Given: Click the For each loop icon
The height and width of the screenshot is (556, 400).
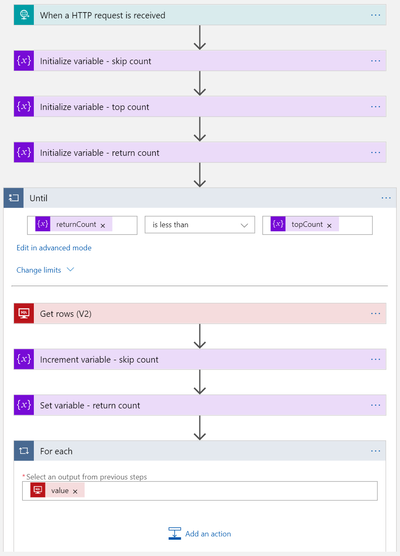Looking at the screenshot, I should point(24,451).
